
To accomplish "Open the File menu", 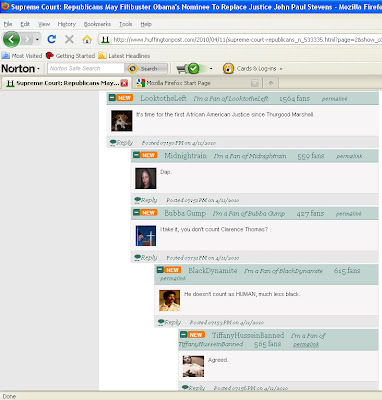I will click(x=8, y=24).
